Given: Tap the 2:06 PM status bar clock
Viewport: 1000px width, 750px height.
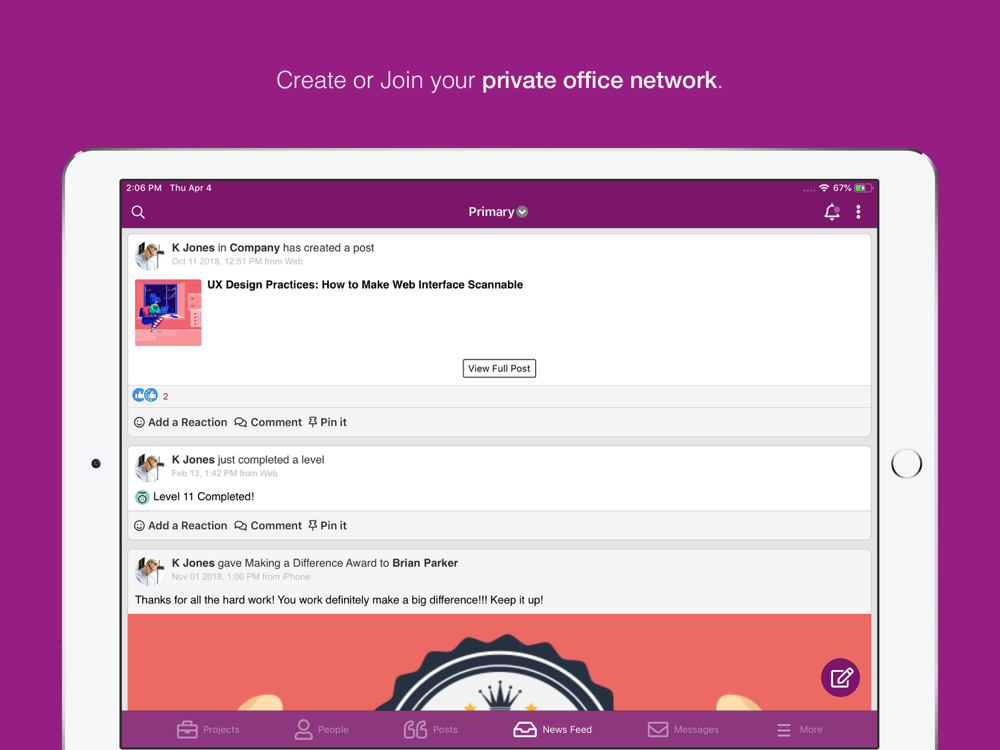Looking at the screenshot, I should pyautogui.click(x=143, y=188).
